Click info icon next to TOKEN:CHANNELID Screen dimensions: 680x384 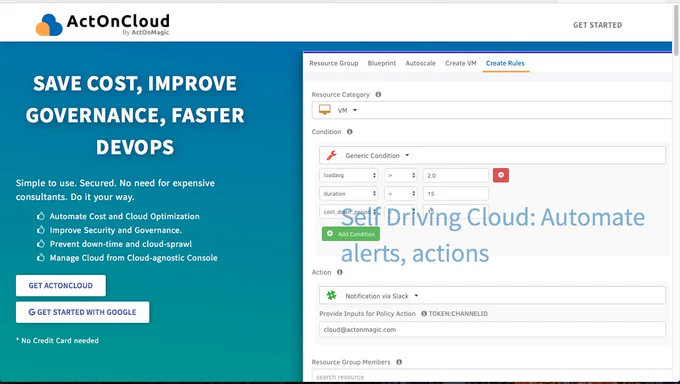tap(424, 313)
